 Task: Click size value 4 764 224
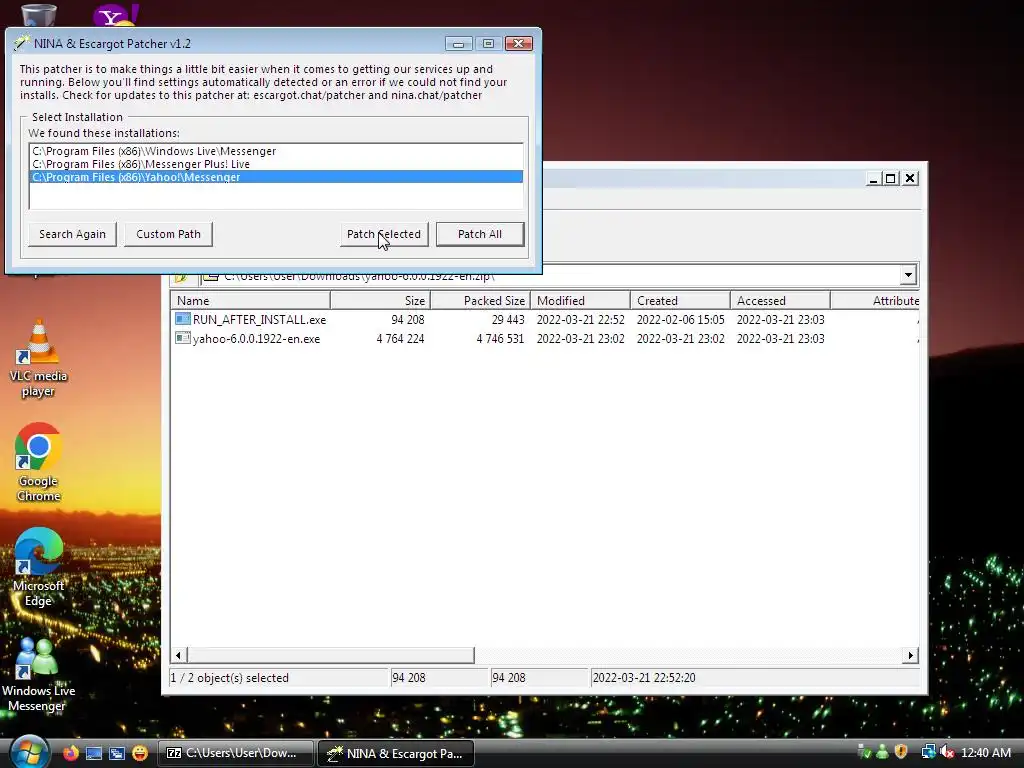(x=400, y=338)
